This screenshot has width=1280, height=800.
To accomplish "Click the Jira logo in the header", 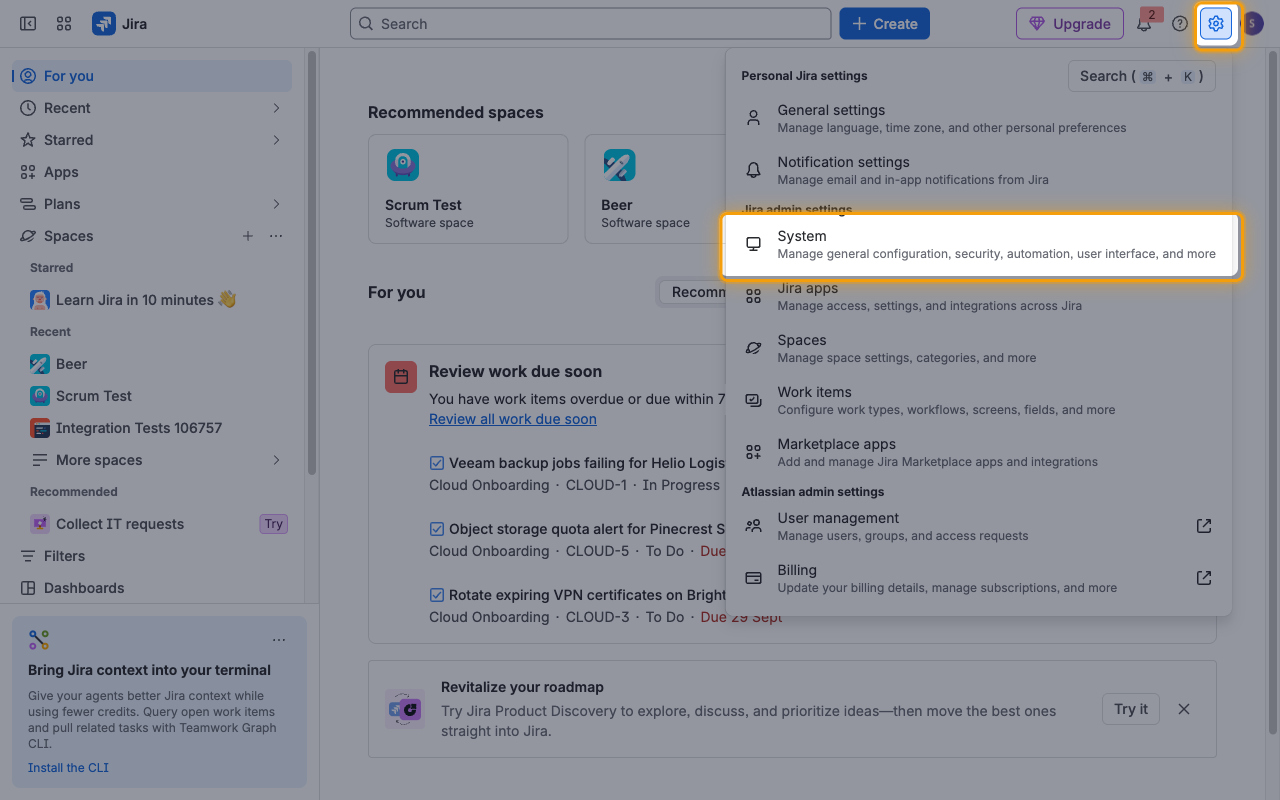I will click(x=120, y=24).
